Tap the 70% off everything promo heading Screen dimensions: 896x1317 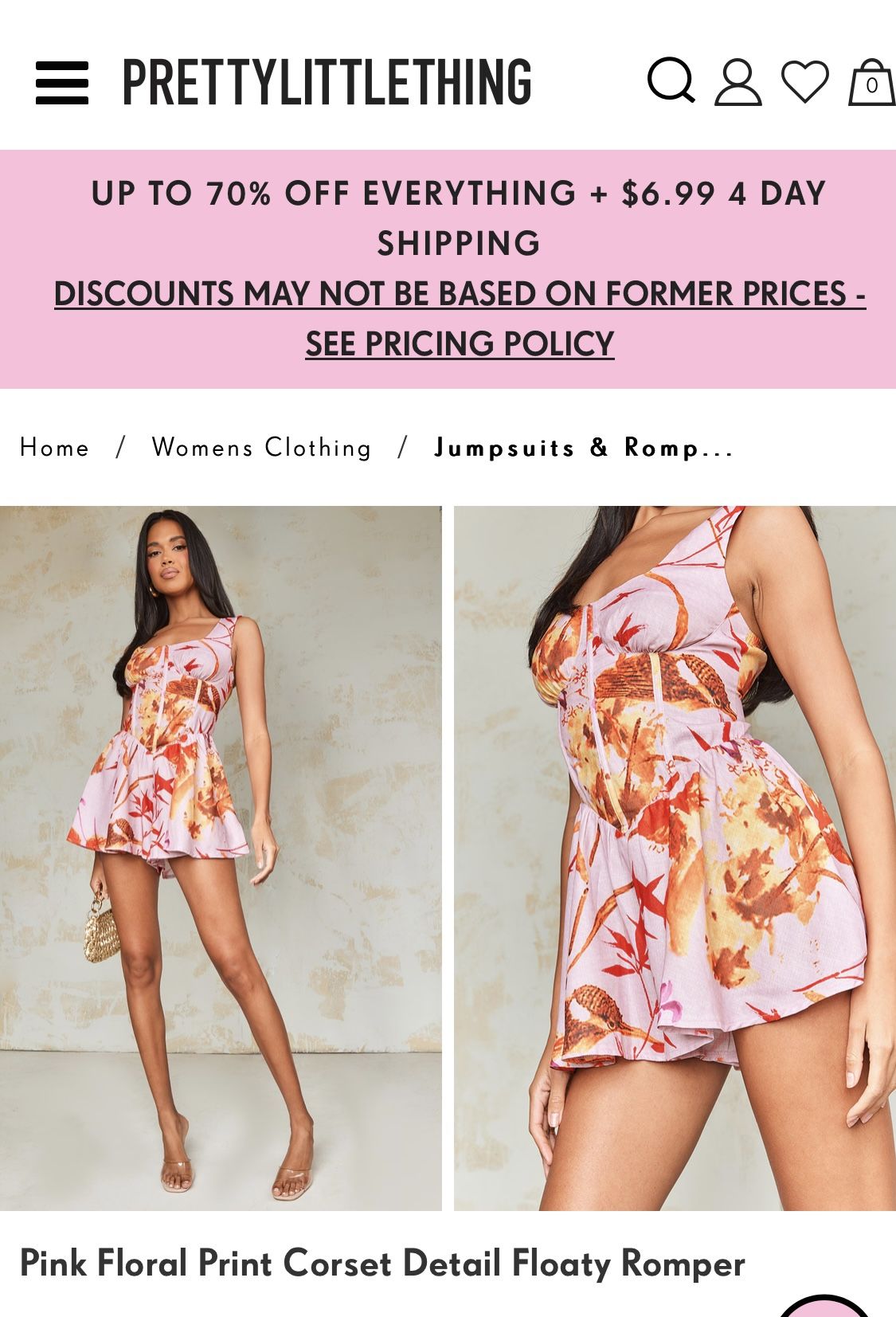(334, 194)
